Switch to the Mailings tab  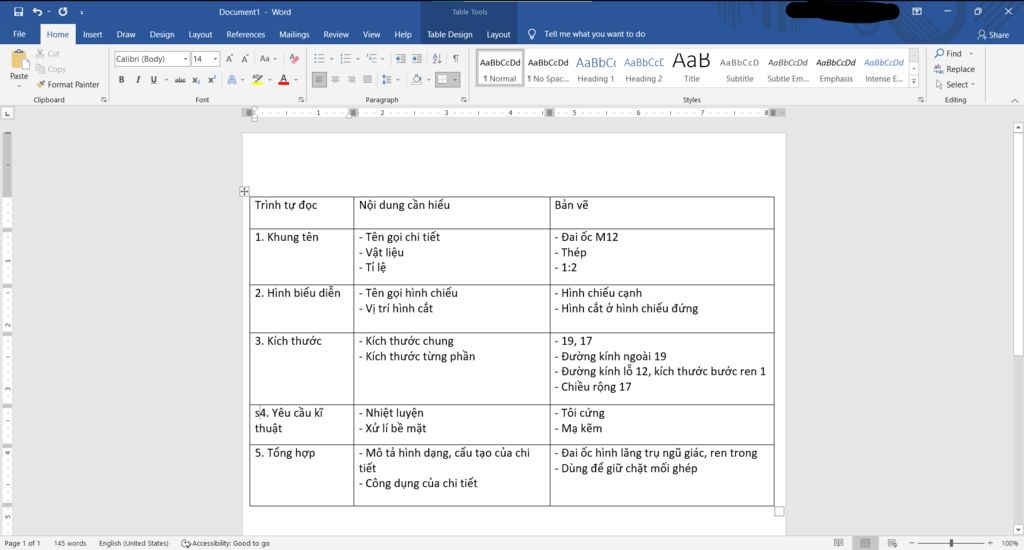pos(294,34)
